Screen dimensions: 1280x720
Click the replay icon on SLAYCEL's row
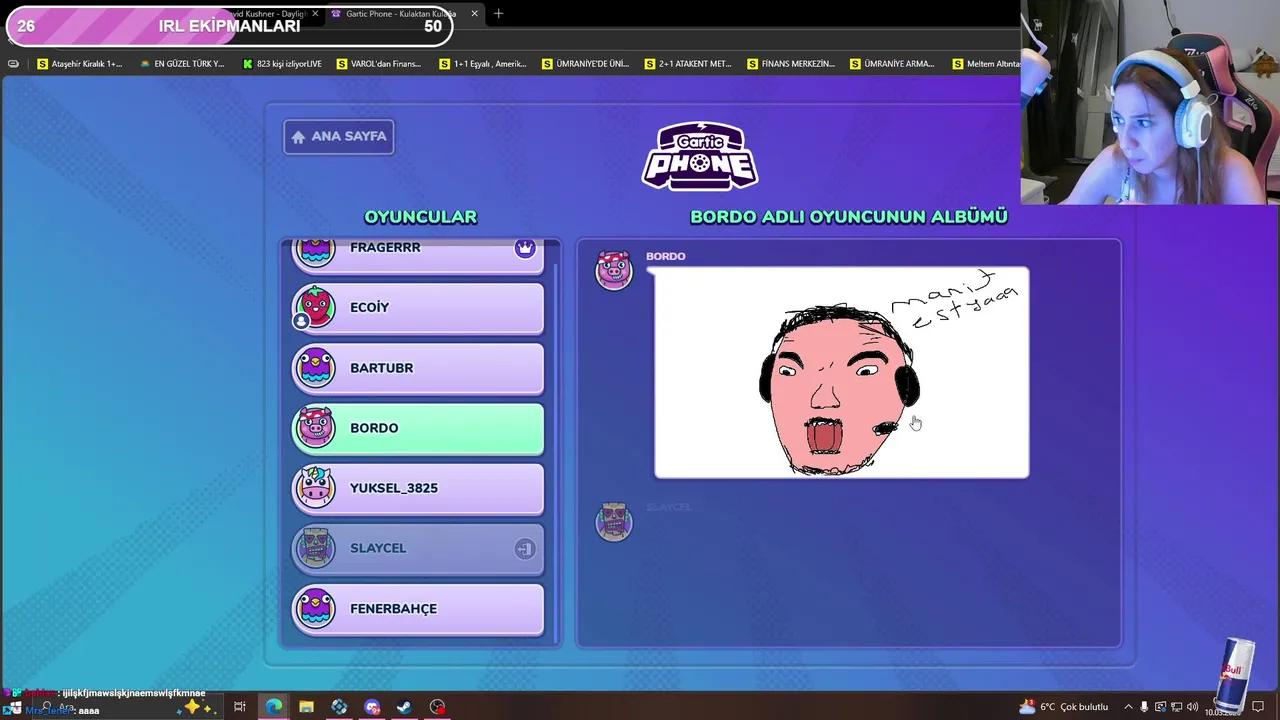525,548
